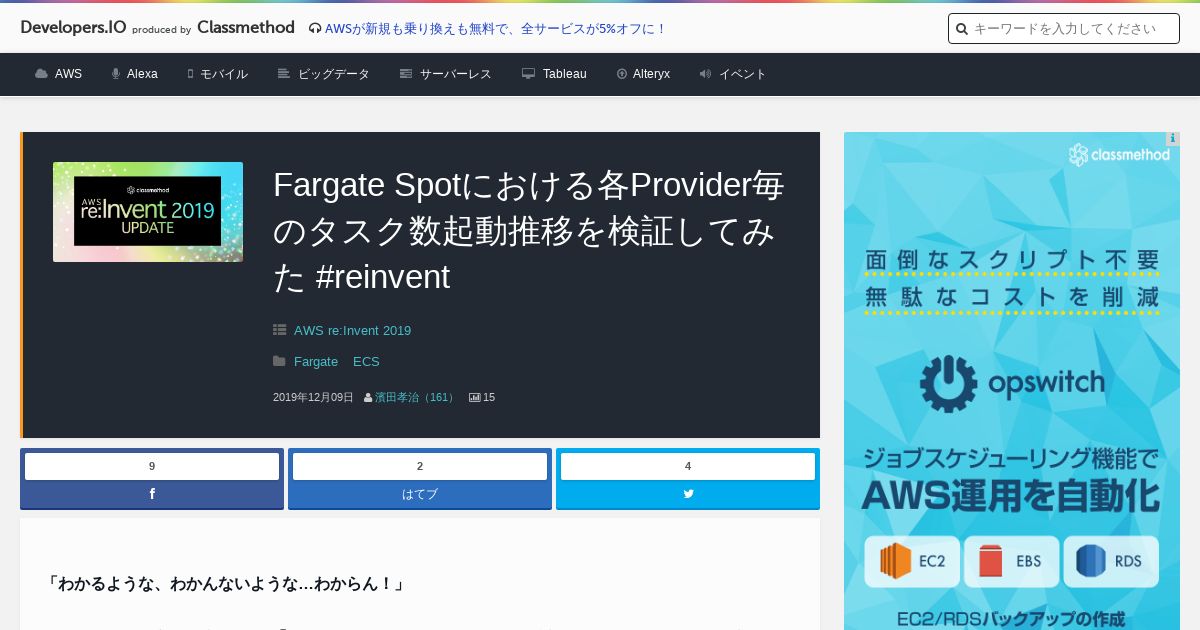Click the Developers.IO logo
1200x630 pixels.
point(73,28)
